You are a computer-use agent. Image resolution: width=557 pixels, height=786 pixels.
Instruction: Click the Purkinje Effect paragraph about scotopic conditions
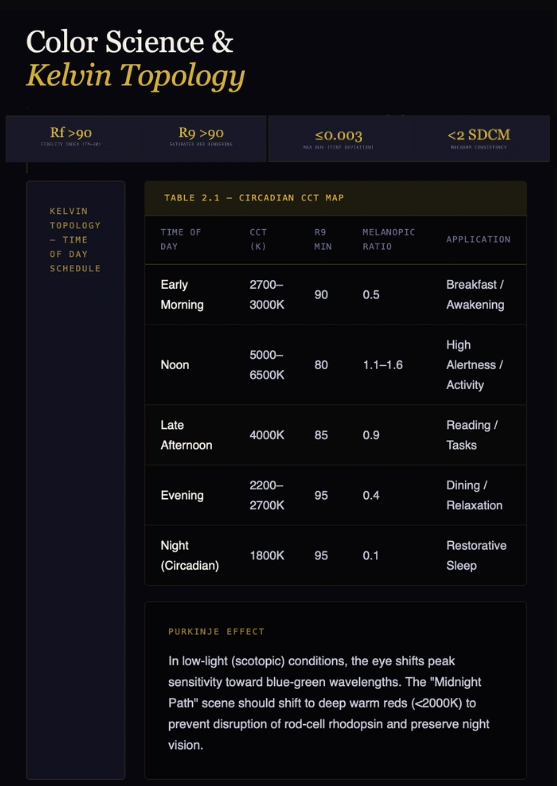pos(329,703)
